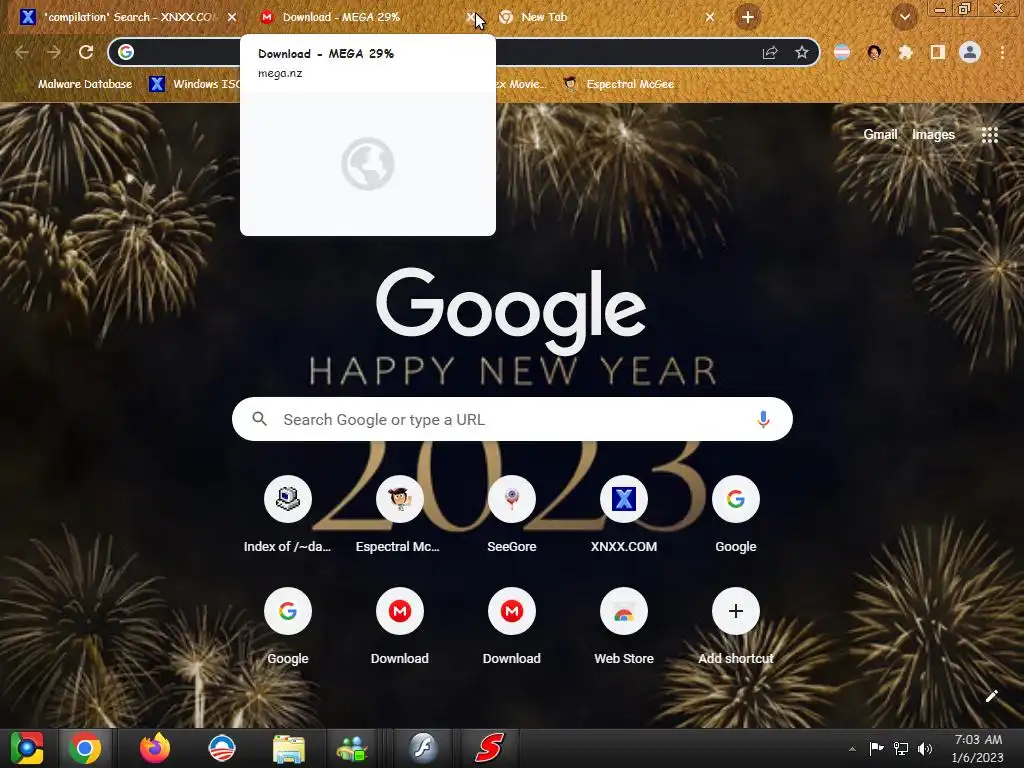The height and width of the screenshot is (768, 1024).
Task: Share this page via share icon
Action: coord(770,52)
